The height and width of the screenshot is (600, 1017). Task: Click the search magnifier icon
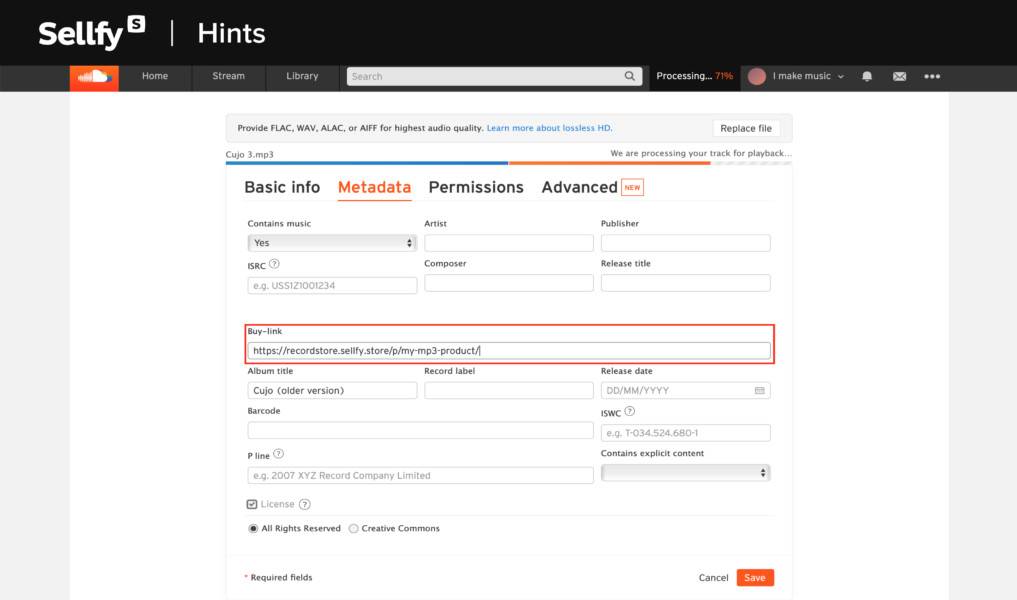point(629,76)
